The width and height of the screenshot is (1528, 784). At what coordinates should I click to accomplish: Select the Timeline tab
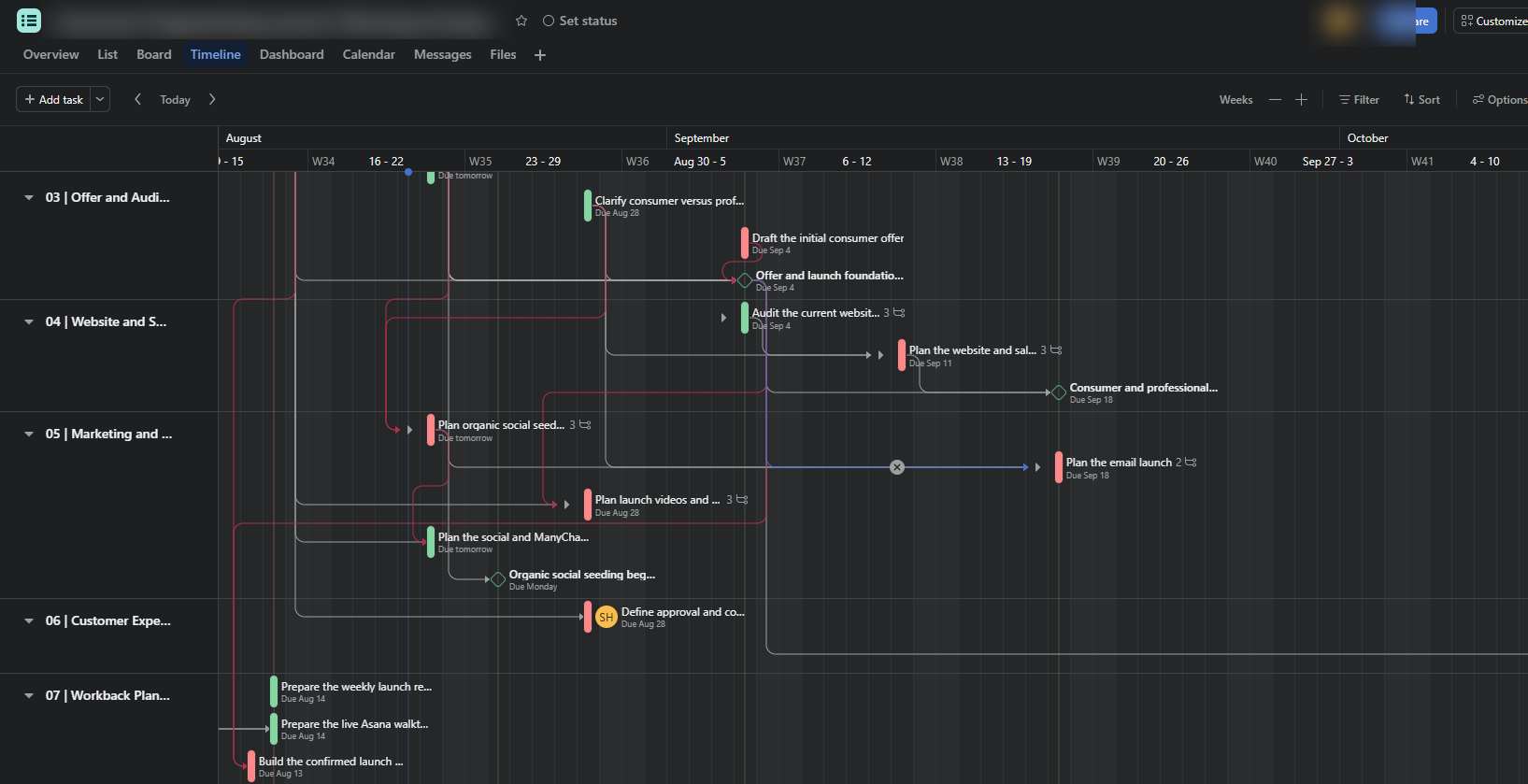pyautogui.click(x=216, y=54)
